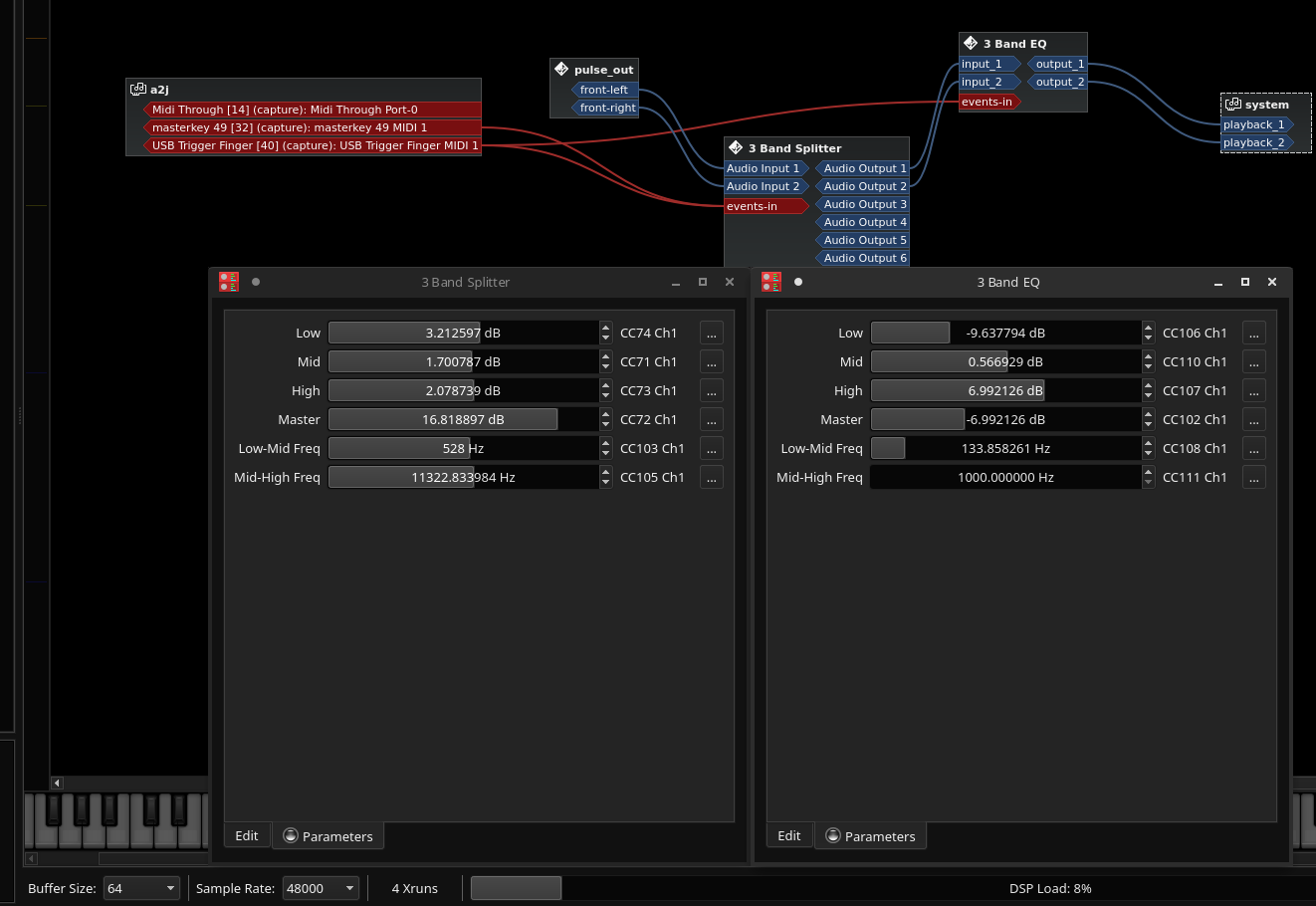The width and height of the screenshot is (1316, 906).
Task: Click the Parameters gear icon in the Splitter window
Action: [290, 836]
